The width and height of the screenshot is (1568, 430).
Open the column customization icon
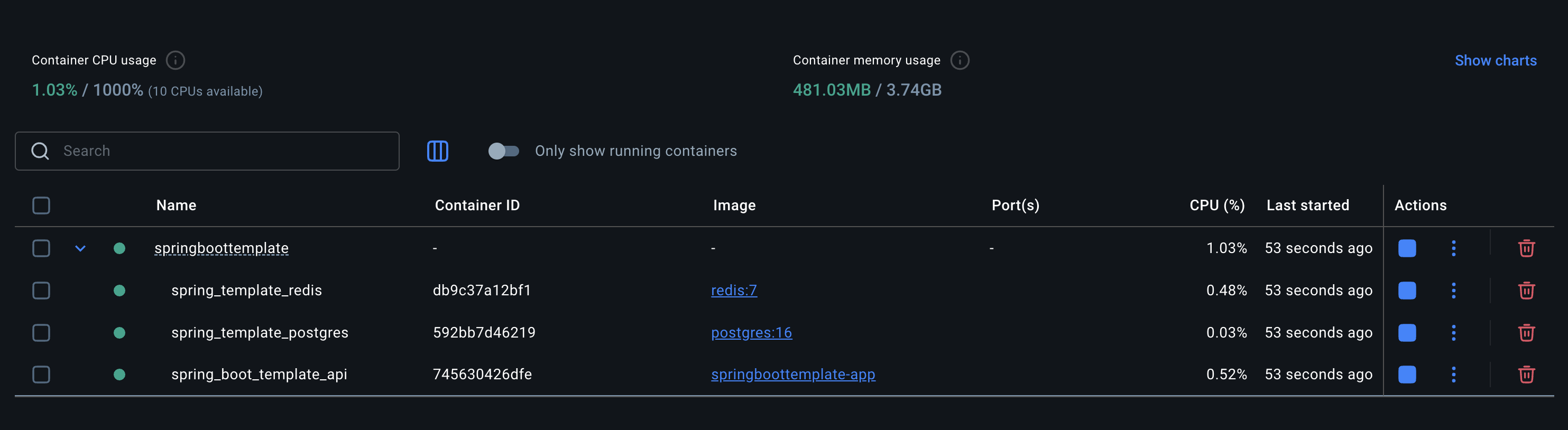pos(437,151)
